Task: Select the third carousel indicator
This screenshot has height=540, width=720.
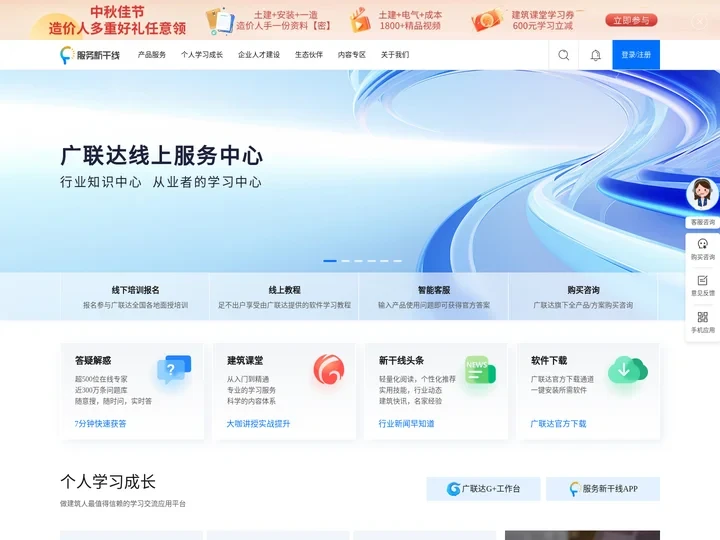Action: pos(359,261)
